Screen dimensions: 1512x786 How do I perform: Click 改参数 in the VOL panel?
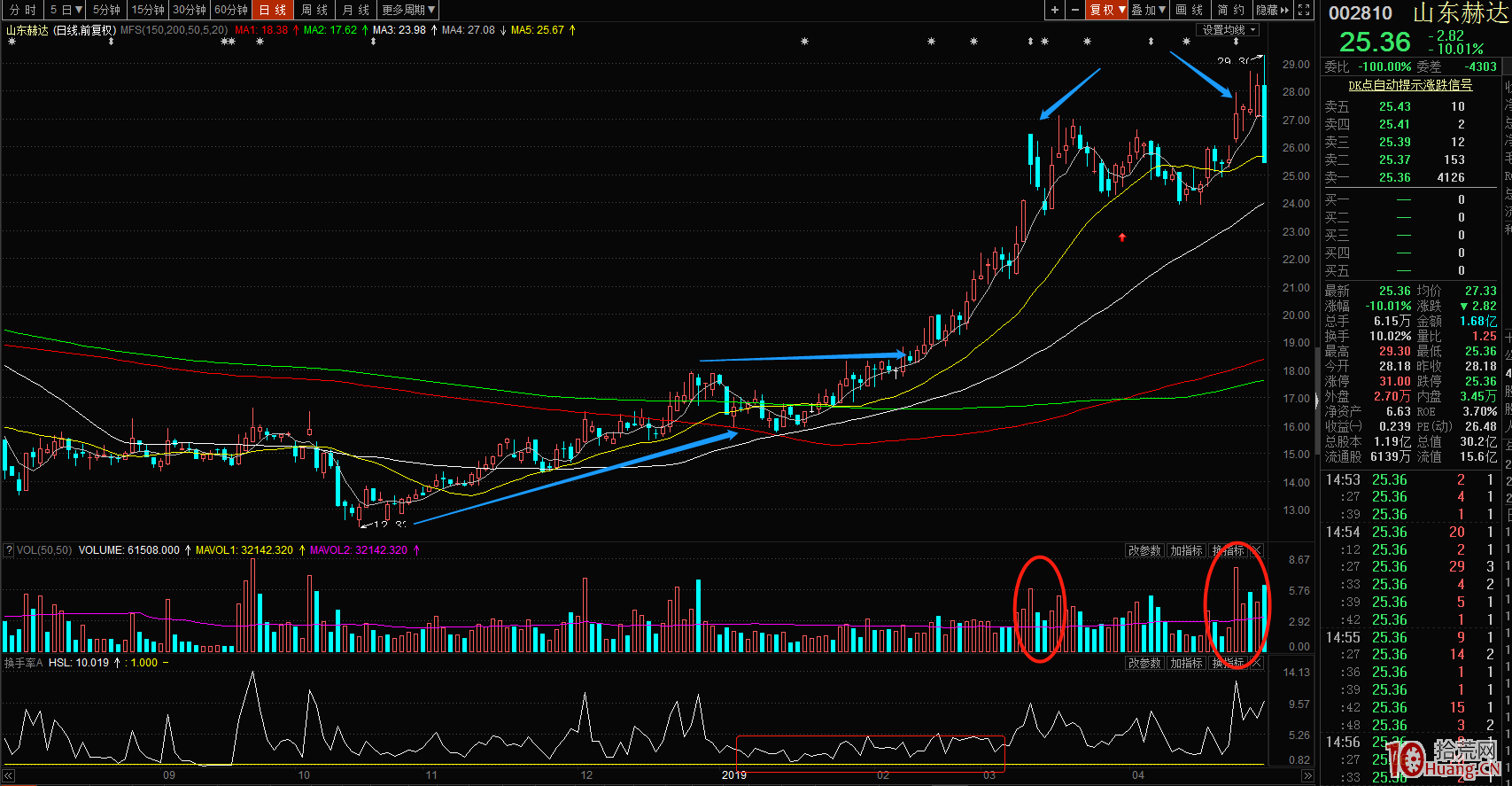point(1144,550)
